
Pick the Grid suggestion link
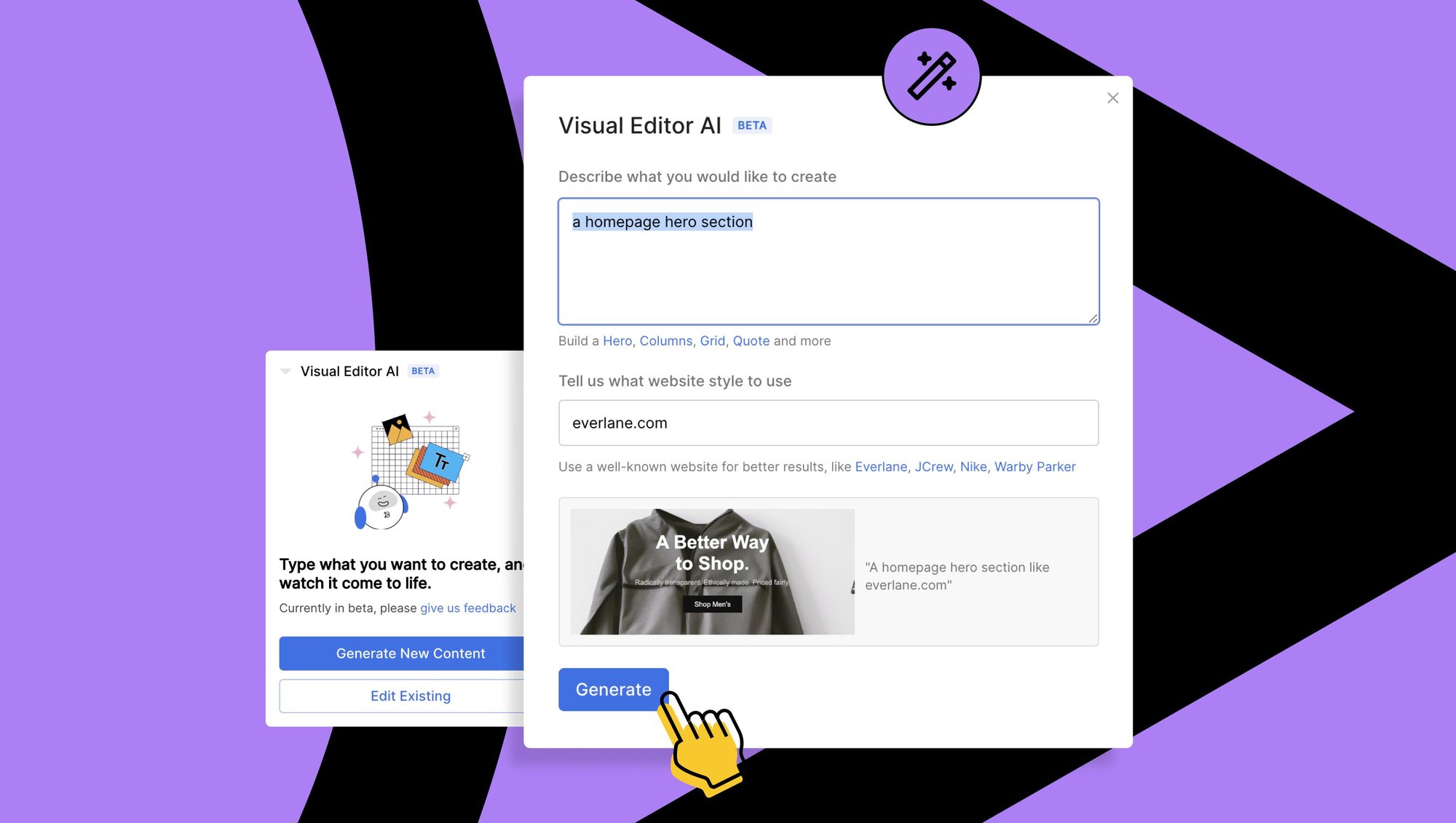(x=712, y=341)
